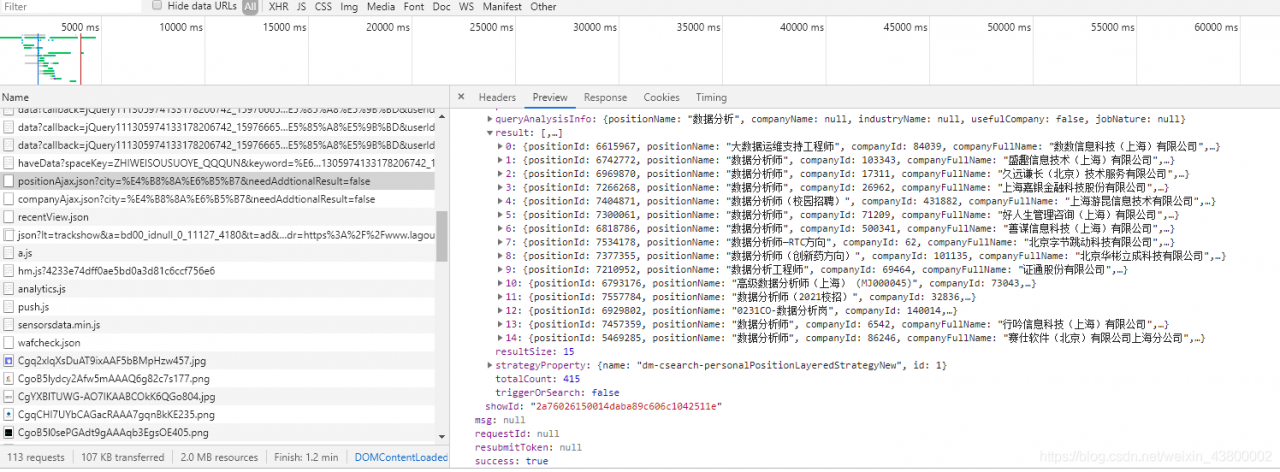This screenshot has width=1280, height=472.
Task: Click the image thumbnail icon of CgYXBlTUWG-AO7IKAABCOkK6QGo804.jpg
Action: 9,396
